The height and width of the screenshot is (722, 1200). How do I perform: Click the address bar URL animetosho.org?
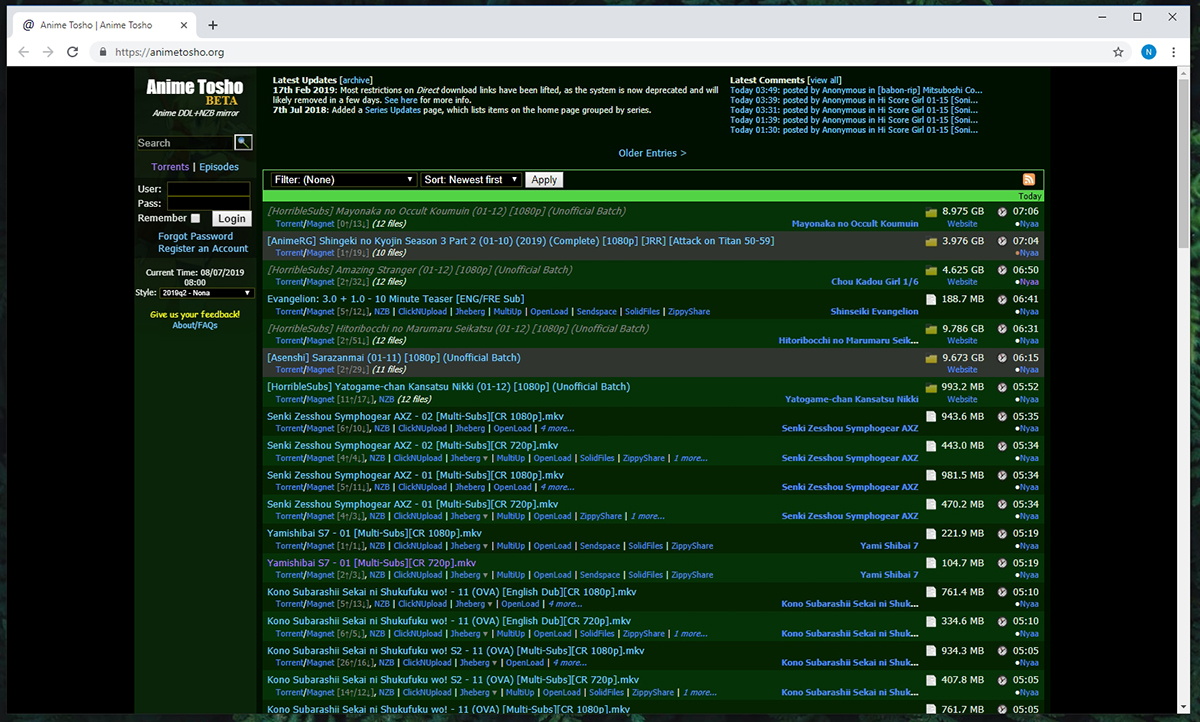[x=169, y=52]
